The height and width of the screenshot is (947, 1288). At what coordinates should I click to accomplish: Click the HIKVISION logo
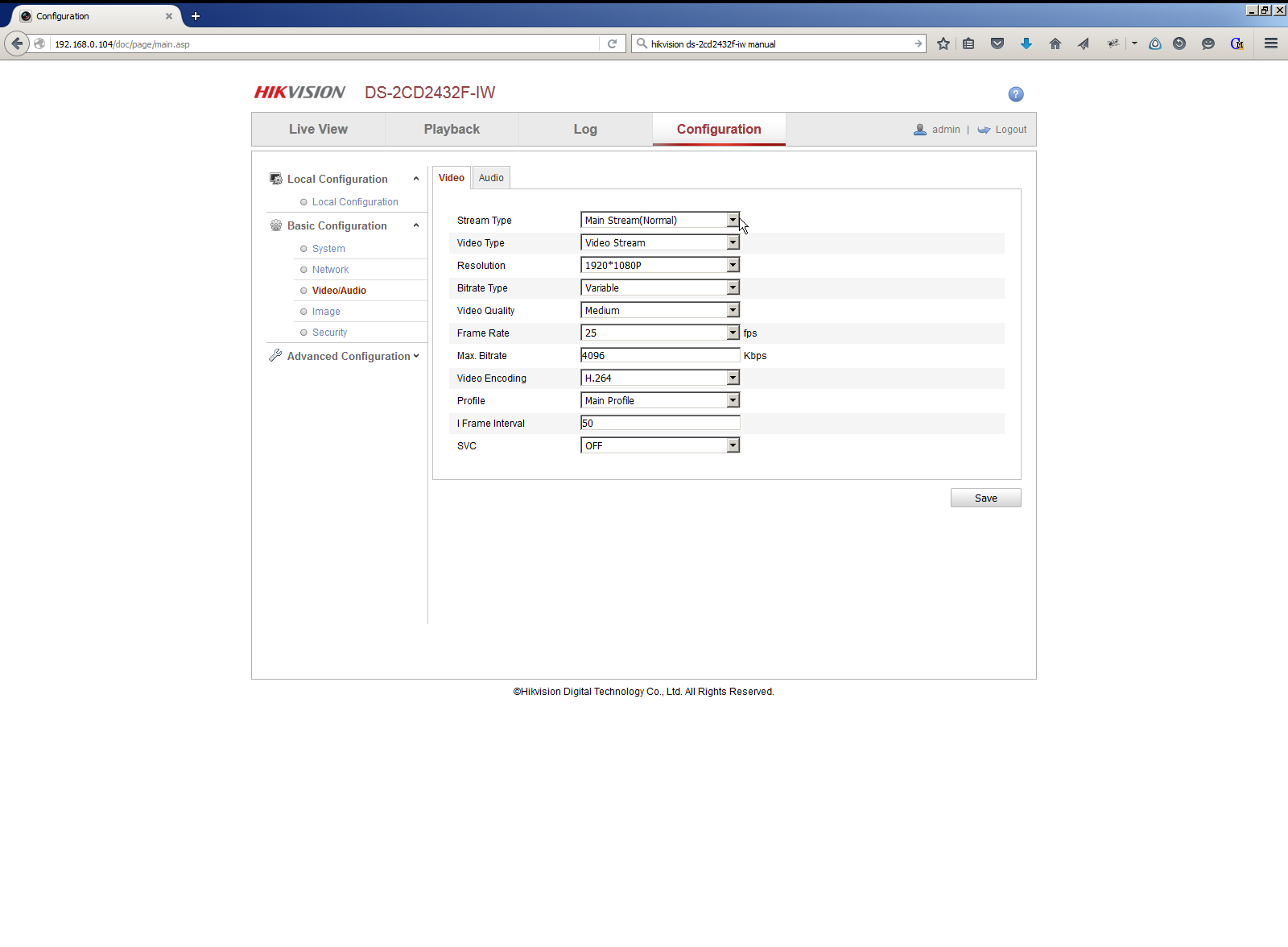299,93
